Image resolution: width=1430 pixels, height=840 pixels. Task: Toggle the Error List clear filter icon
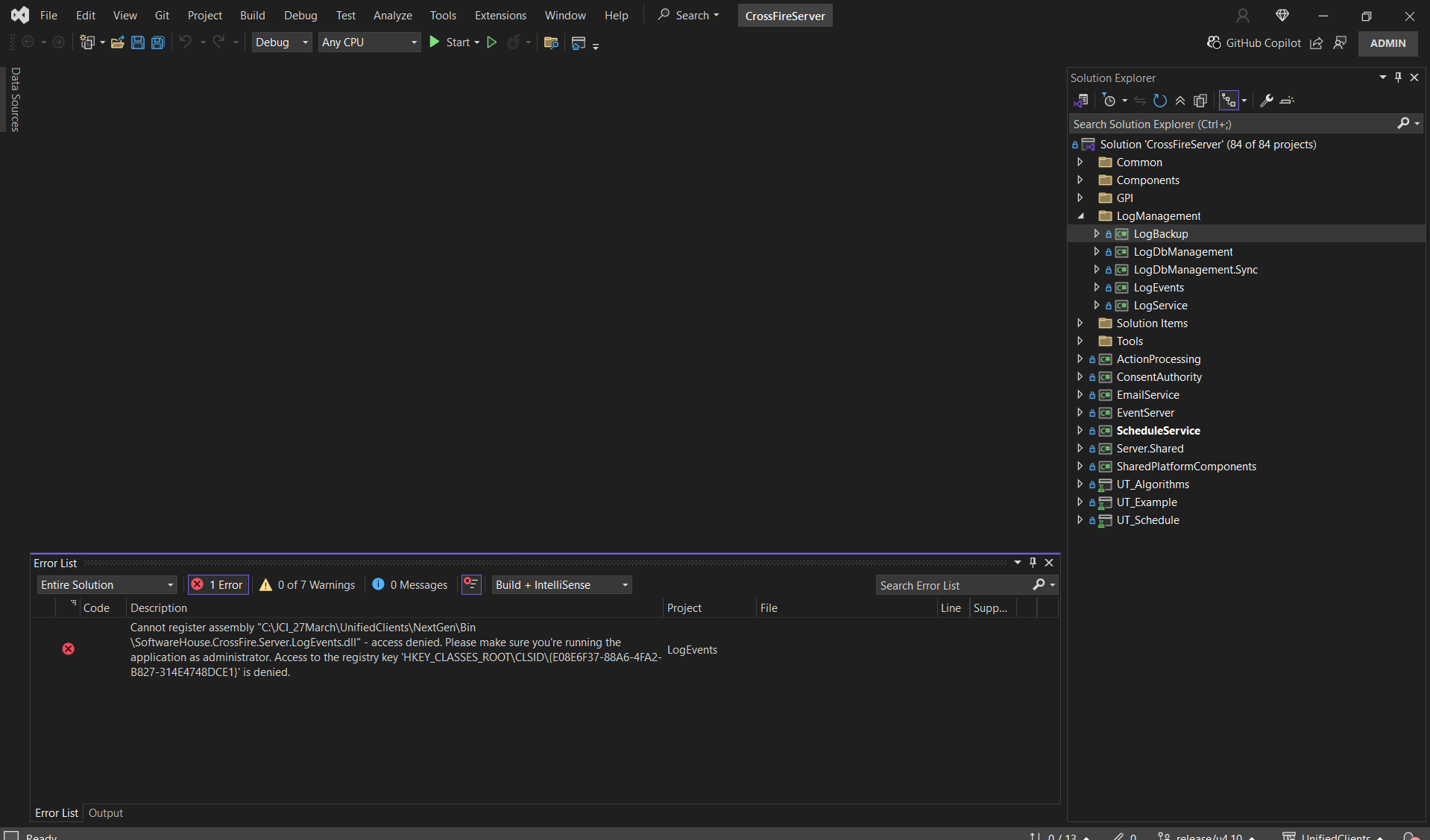coord(471,585)
